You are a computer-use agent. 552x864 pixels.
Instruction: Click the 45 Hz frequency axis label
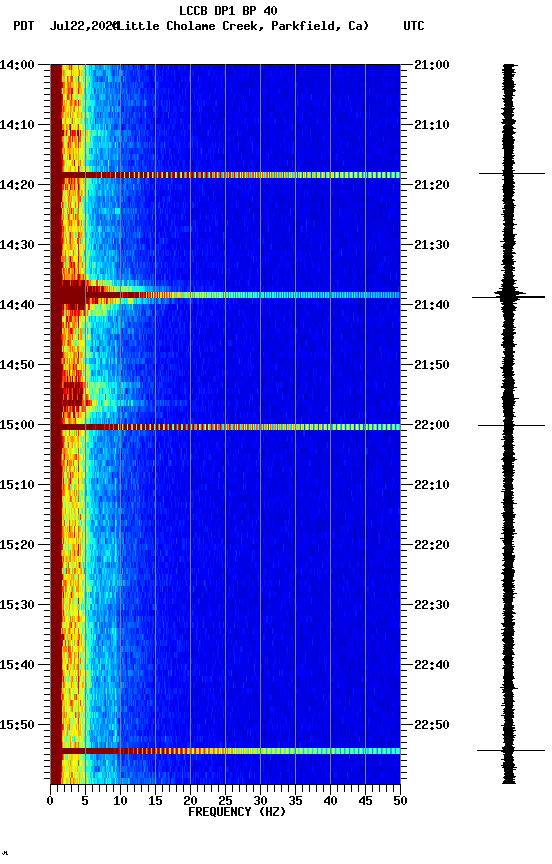(x=365, y=801)
